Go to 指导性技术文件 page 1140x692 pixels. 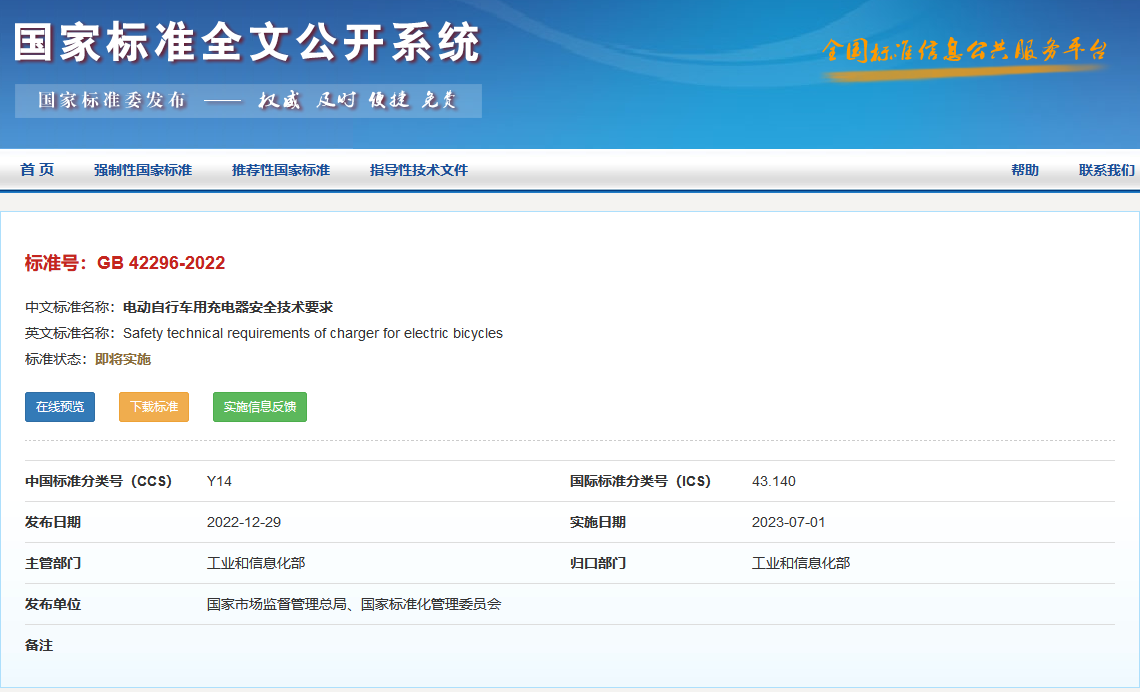(x=419, y=170)
